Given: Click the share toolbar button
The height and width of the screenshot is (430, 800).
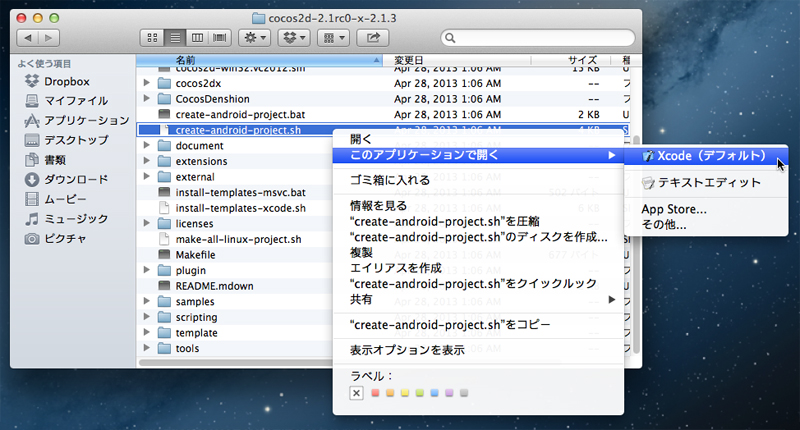Looking at the screenshot, I should coord(373,38).
